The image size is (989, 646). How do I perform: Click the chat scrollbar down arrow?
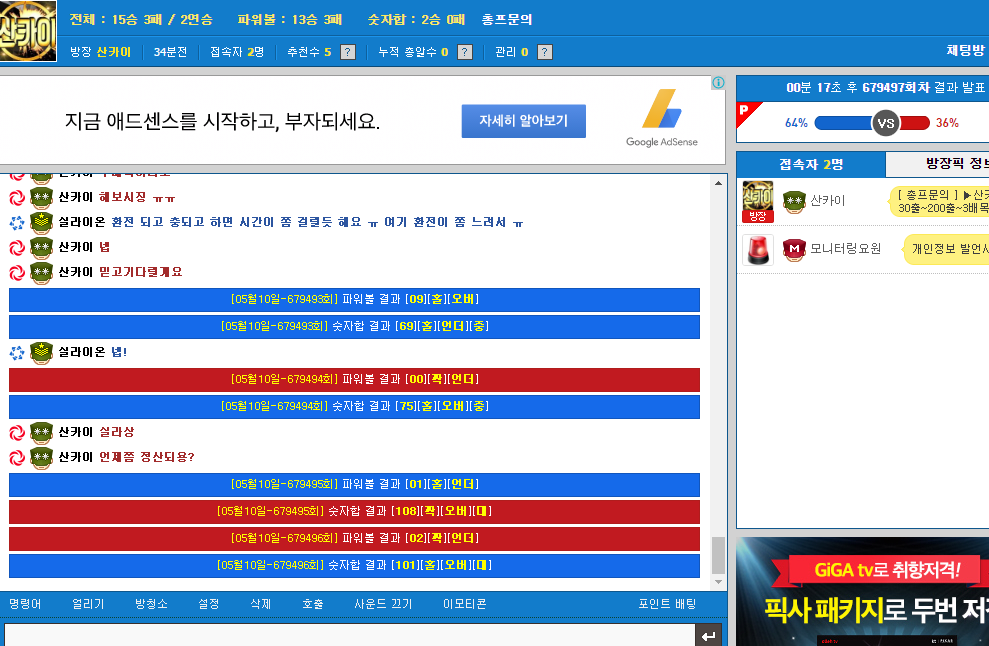(718, 582)
